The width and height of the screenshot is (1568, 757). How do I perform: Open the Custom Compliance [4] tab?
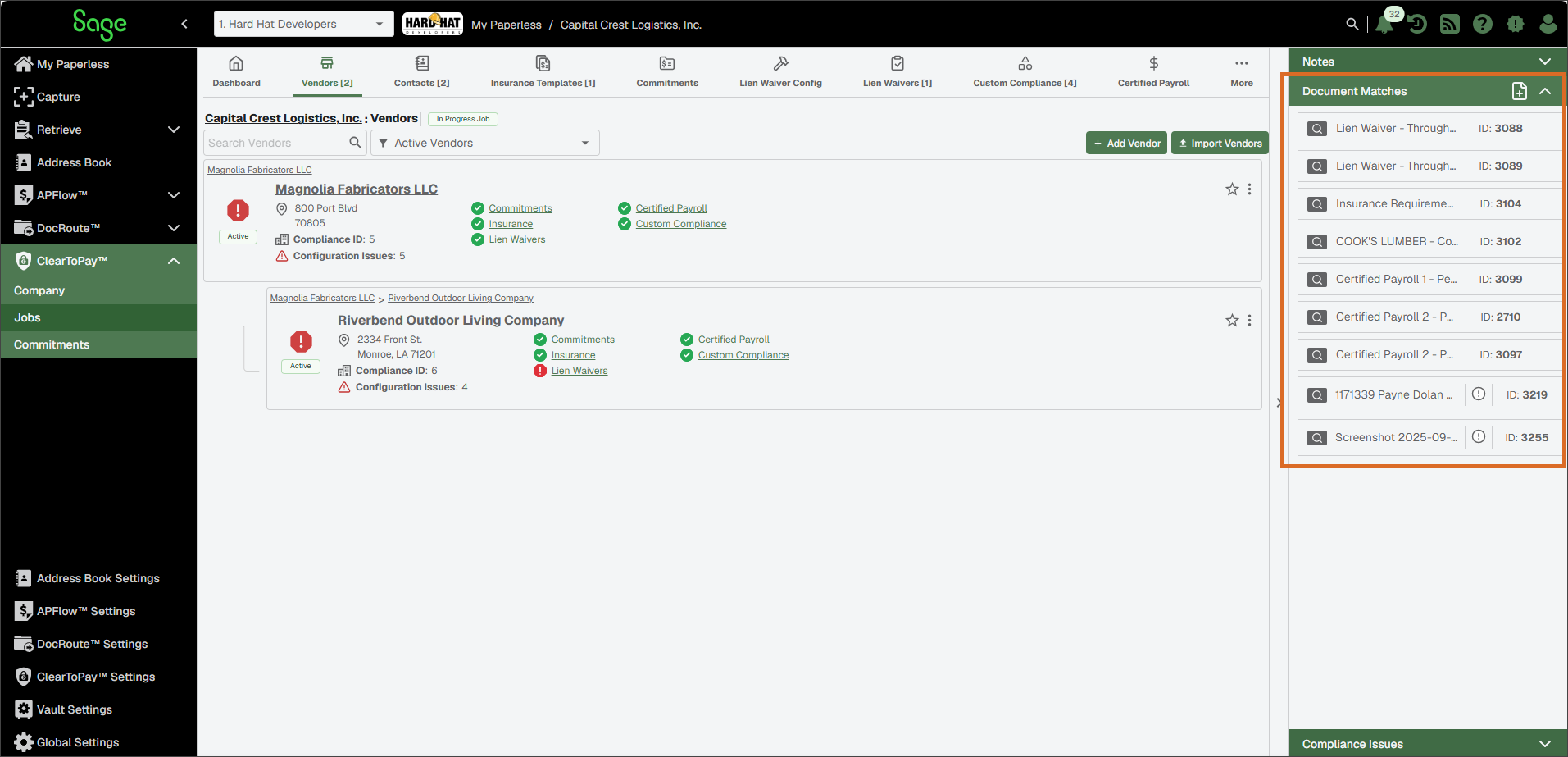pos(1025,71)
